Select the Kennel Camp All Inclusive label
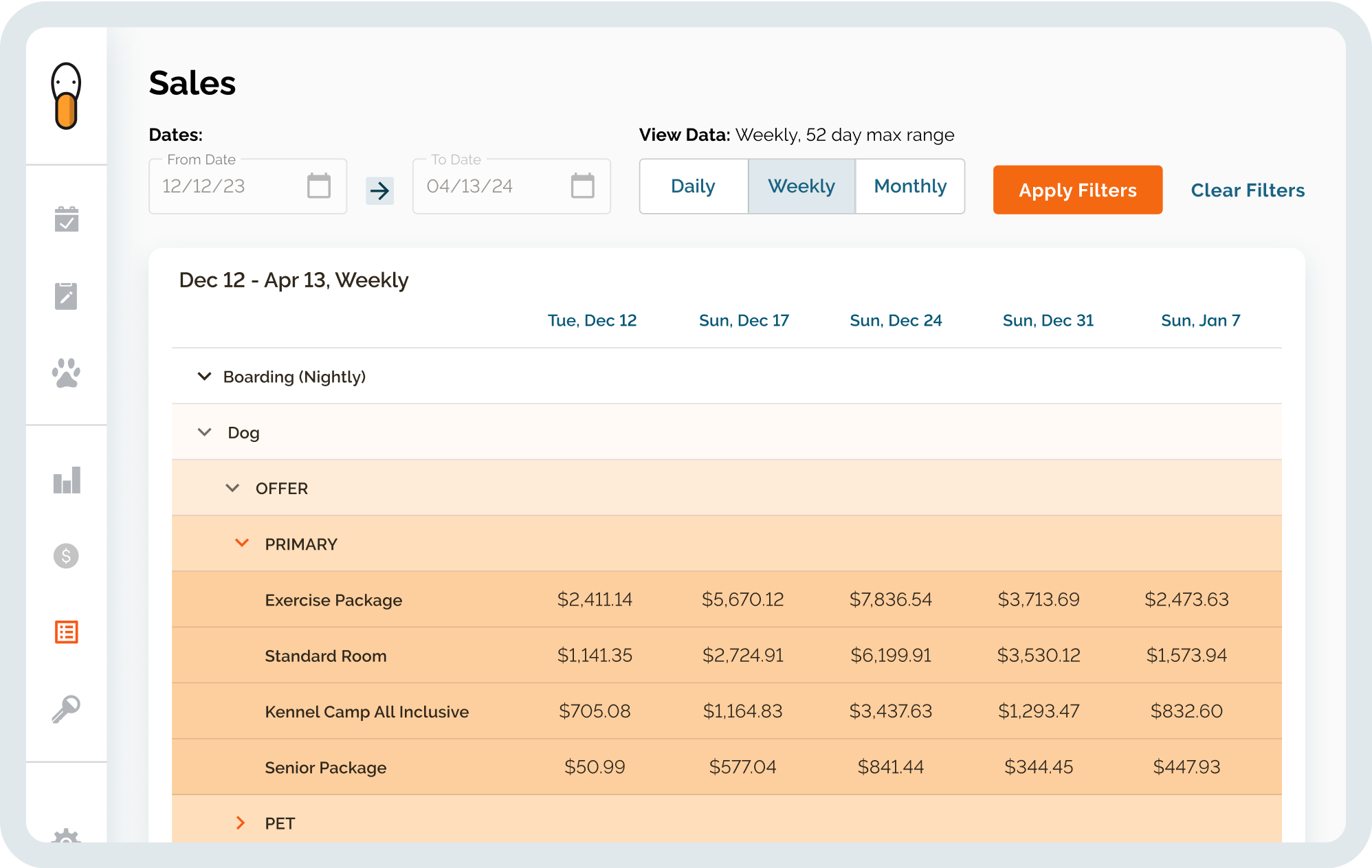Screen dimensions: 1372x868 pyautogui.click(x=367, y=711)
